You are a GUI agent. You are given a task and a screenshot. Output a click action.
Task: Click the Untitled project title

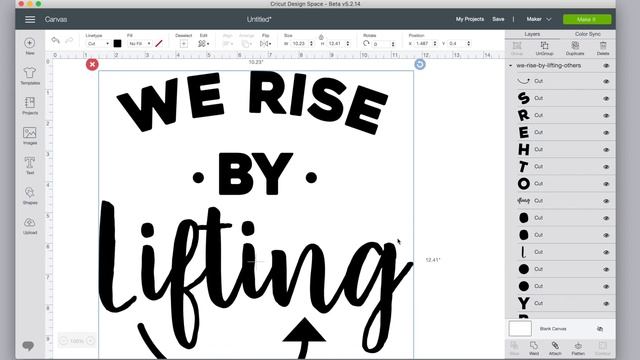[259, 19]
